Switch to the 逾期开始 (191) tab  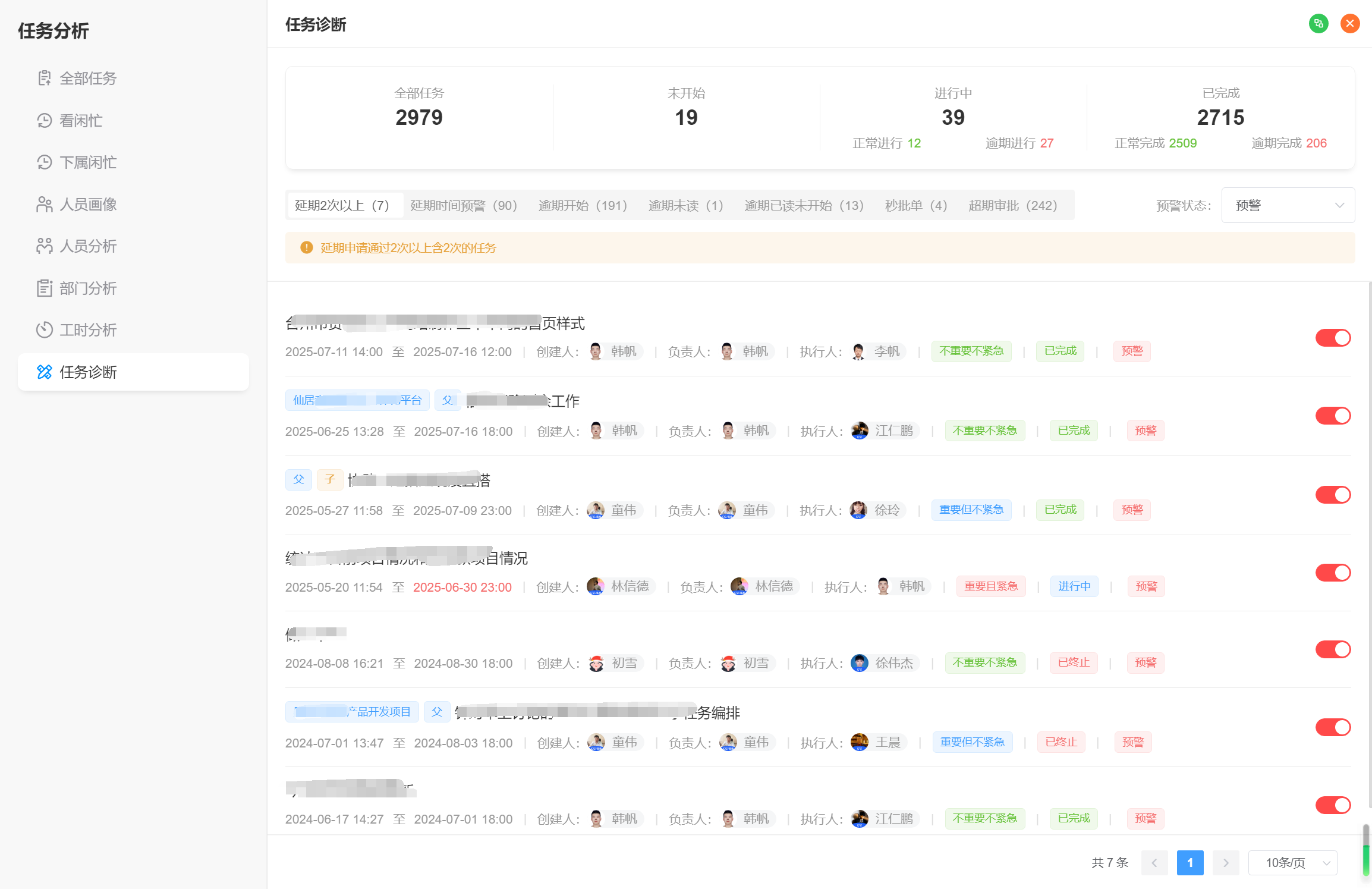coord(583,205)
